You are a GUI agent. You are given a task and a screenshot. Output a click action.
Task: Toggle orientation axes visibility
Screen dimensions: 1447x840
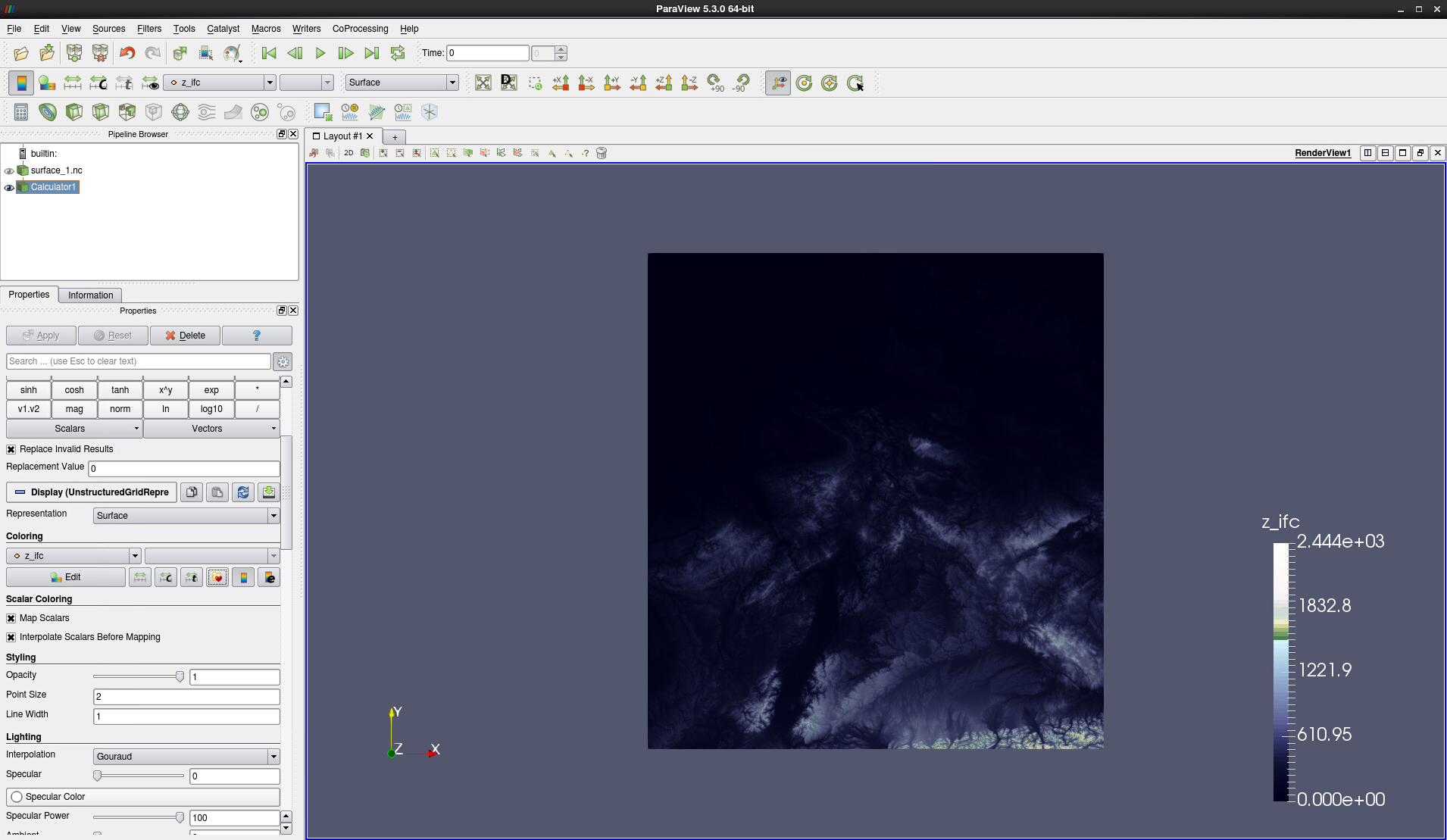coord(778,83)
